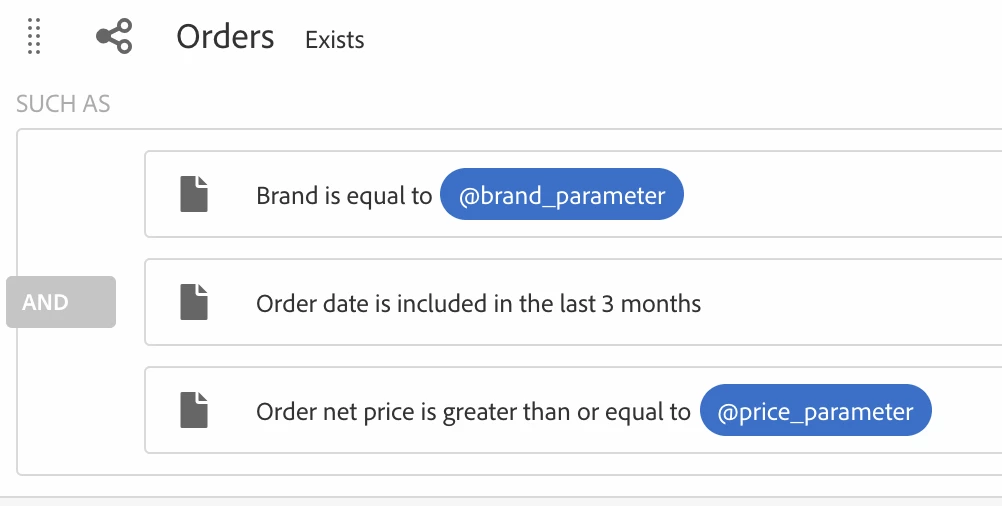Click the document icon in the Brand condition

[x=194, y=194]
